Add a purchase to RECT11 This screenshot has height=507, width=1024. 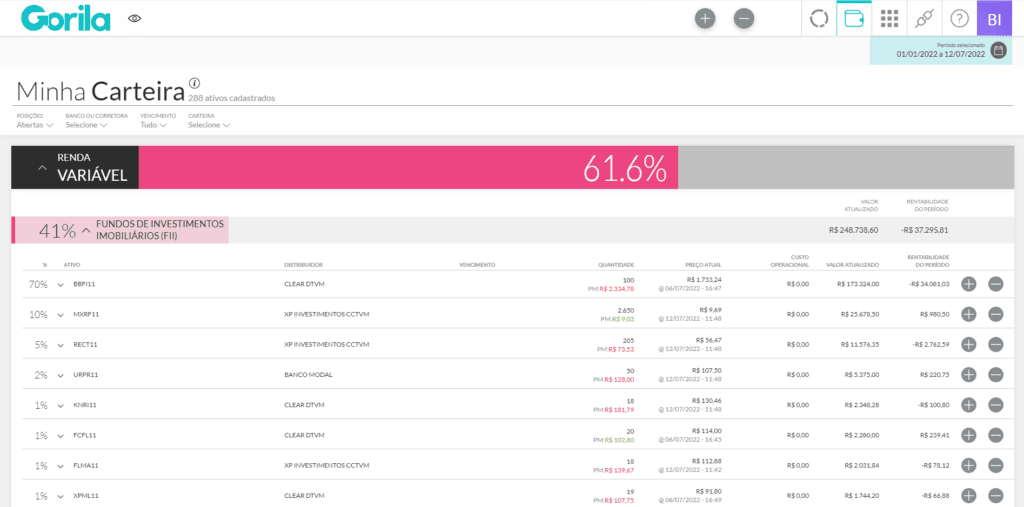pos(968,344)
